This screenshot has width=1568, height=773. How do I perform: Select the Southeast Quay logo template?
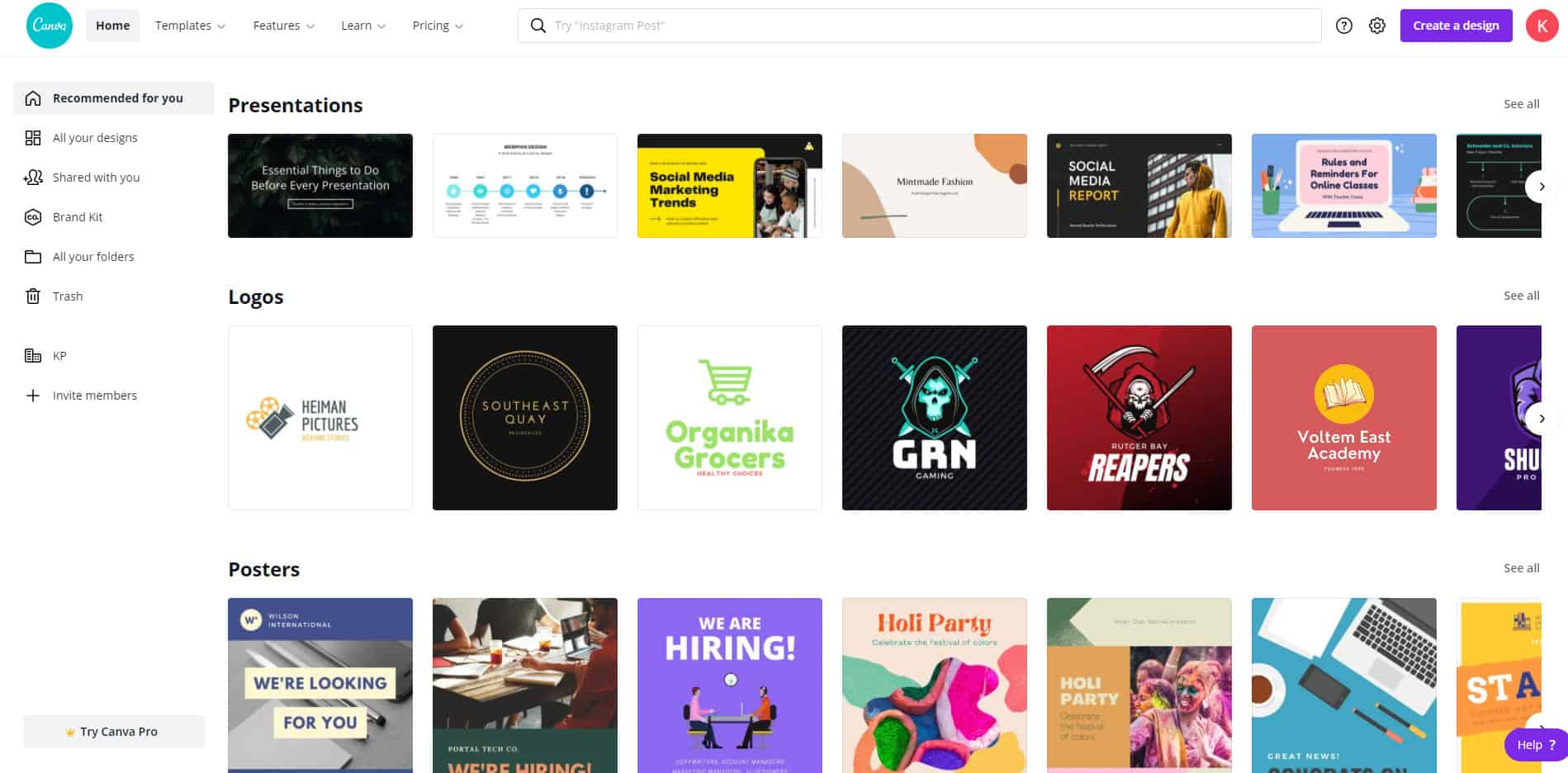pyautogui.click(x=525, y=418)
